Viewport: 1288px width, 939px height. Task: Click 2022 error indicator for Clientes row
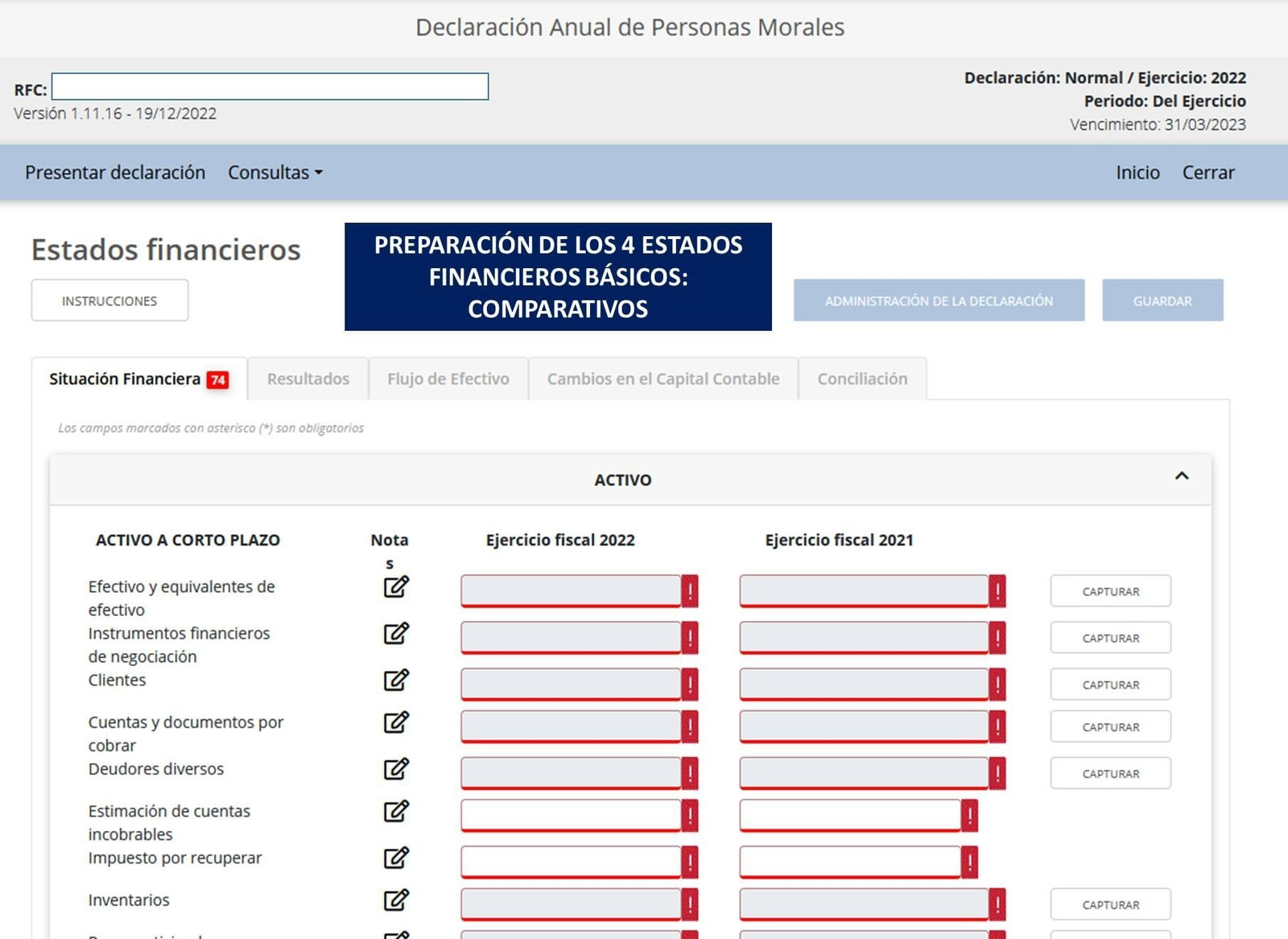(x=690, y=685)
